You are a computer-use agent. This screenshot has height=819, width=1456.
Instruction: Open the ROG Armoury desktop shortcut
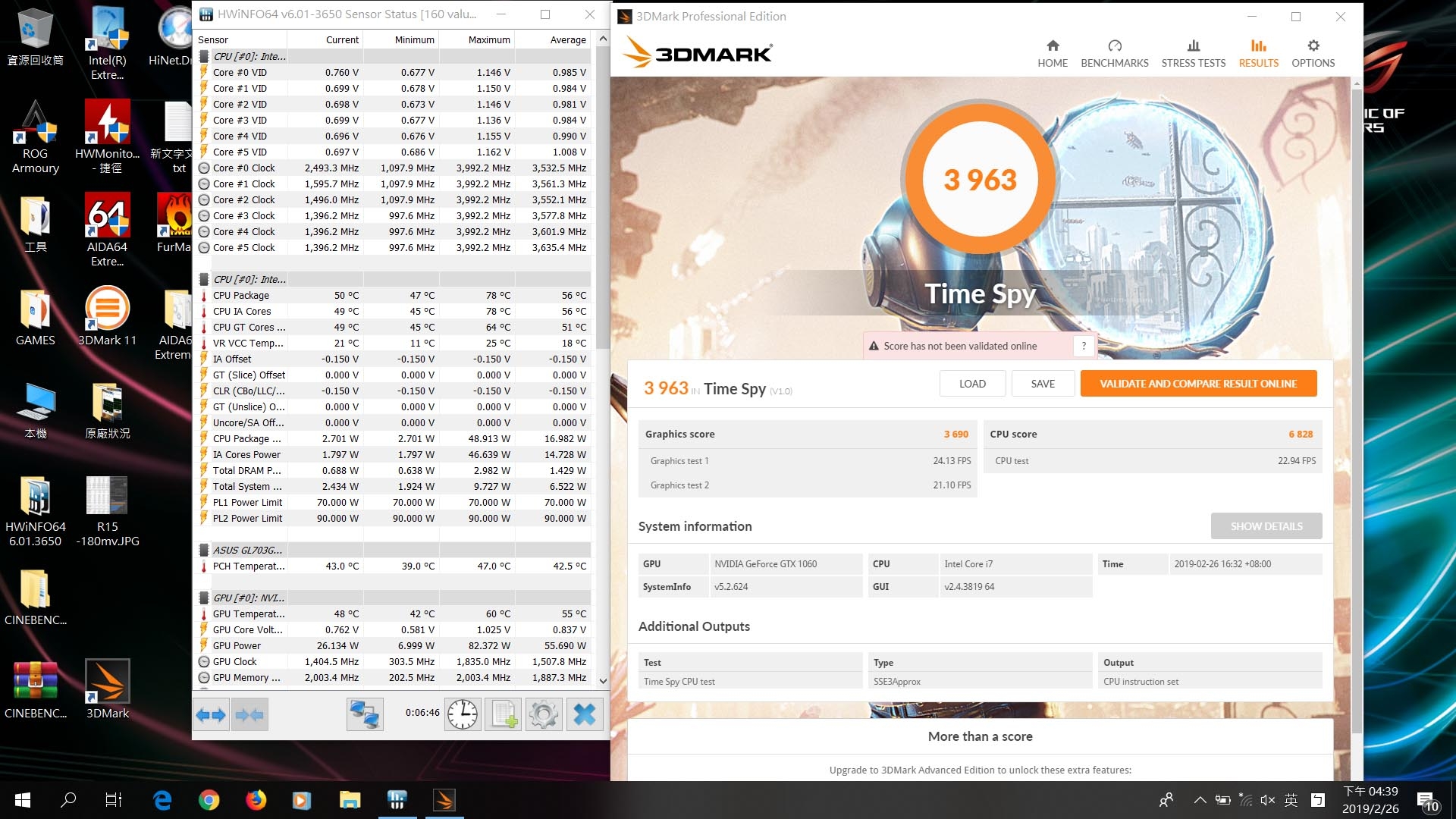(35, 138)
